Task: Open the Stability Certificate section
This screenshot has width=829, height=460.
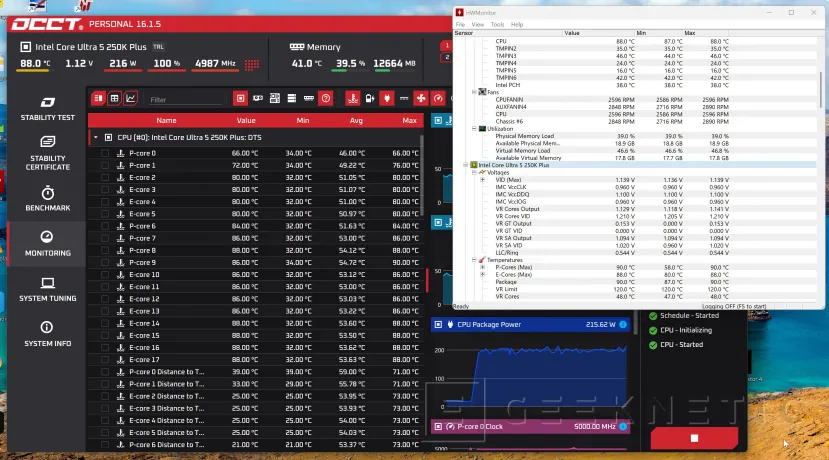Action: point(48,153)
